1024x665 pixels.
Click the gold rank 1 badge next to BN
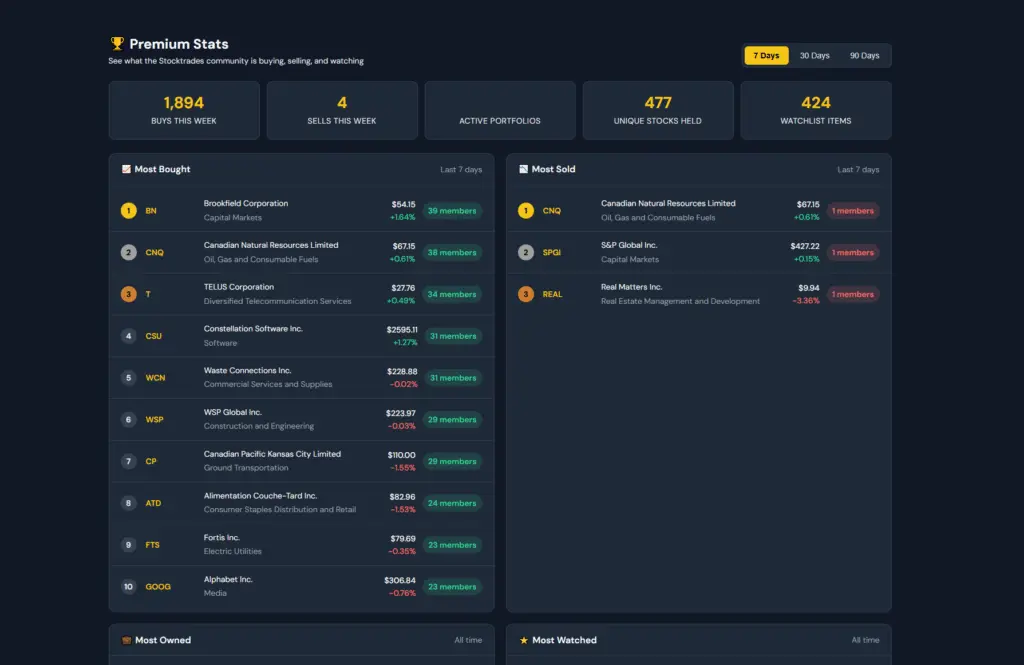click(x=128, y=210)
